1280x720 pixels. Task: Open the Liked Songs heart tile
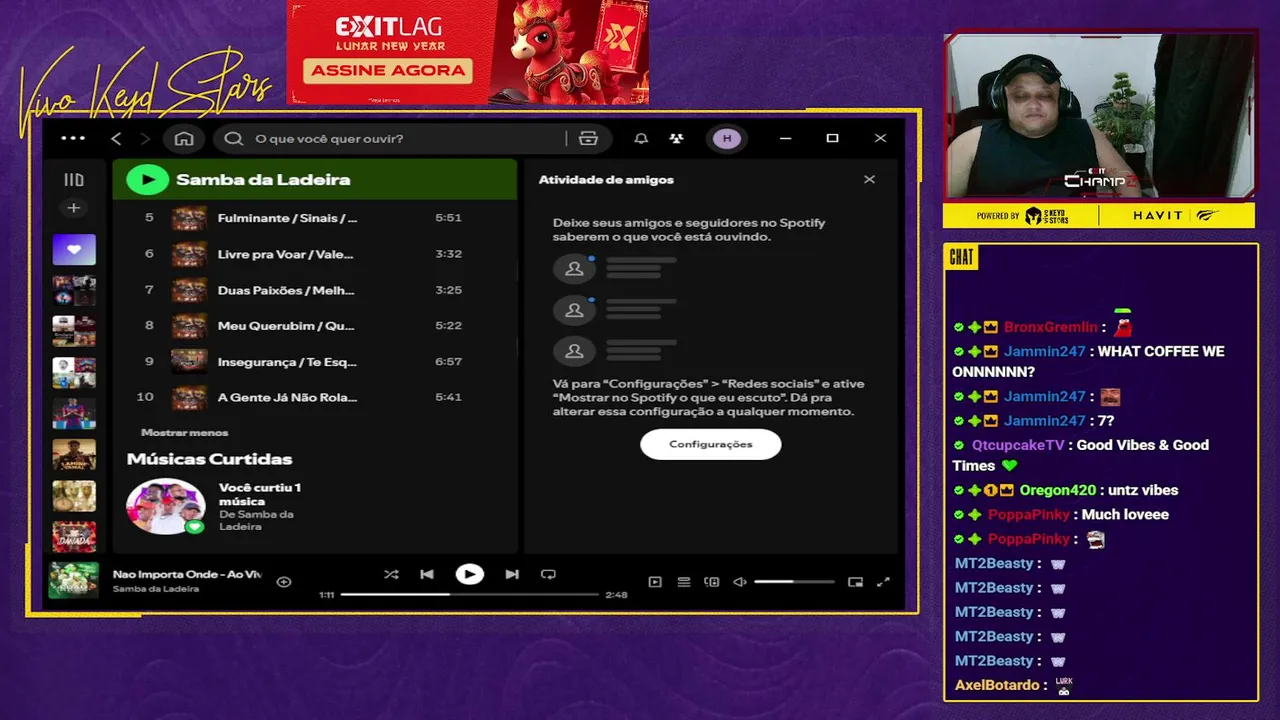coord(74,250)
